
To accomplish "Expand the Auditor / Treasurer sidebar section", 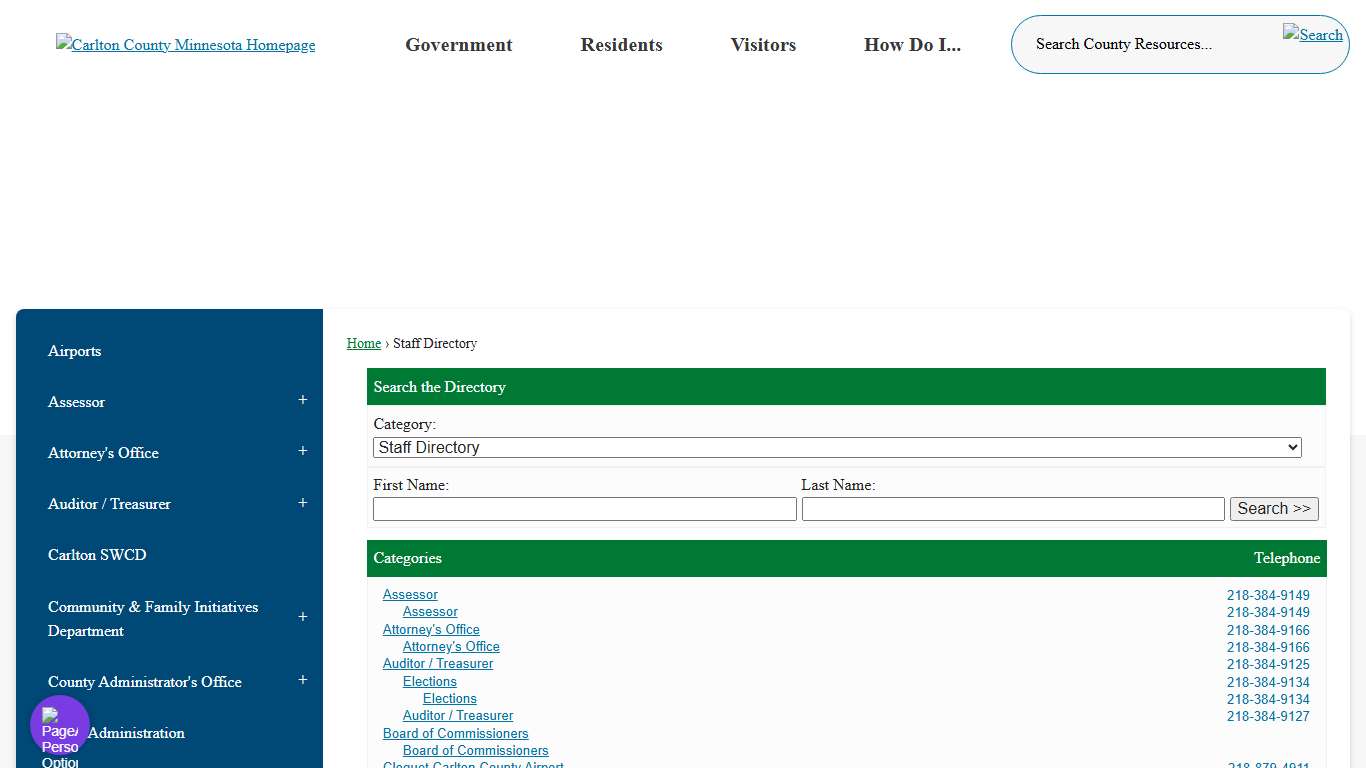I will tap(302, 502).
